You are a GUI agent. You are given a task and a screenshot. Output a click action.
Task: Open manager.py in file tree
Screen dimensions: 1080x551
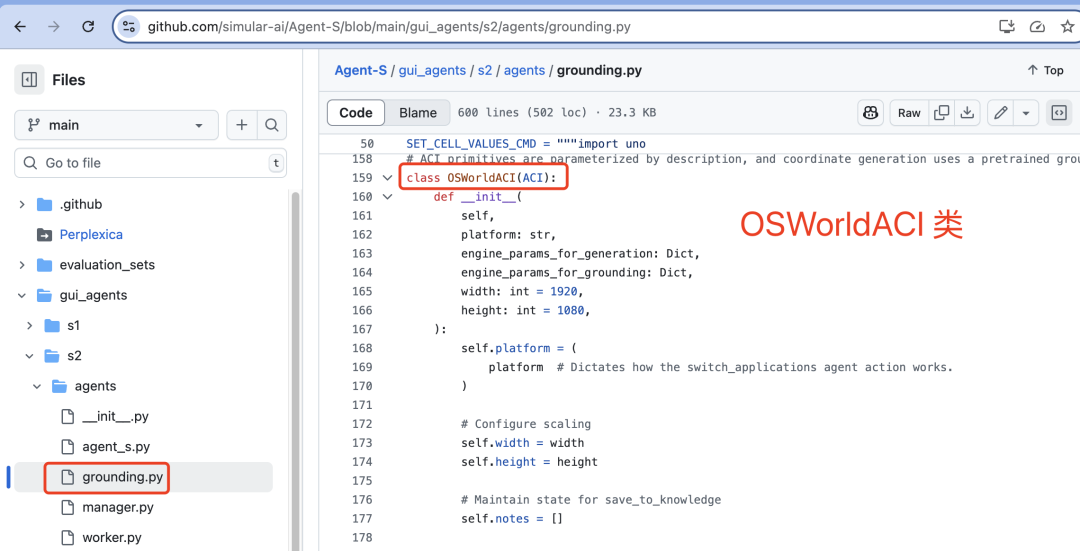tap(118, 508)
